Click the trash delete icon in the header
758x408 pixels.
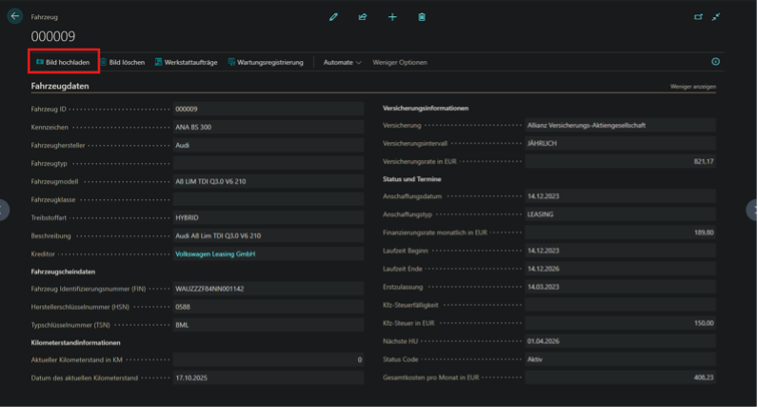pos(421,17)
